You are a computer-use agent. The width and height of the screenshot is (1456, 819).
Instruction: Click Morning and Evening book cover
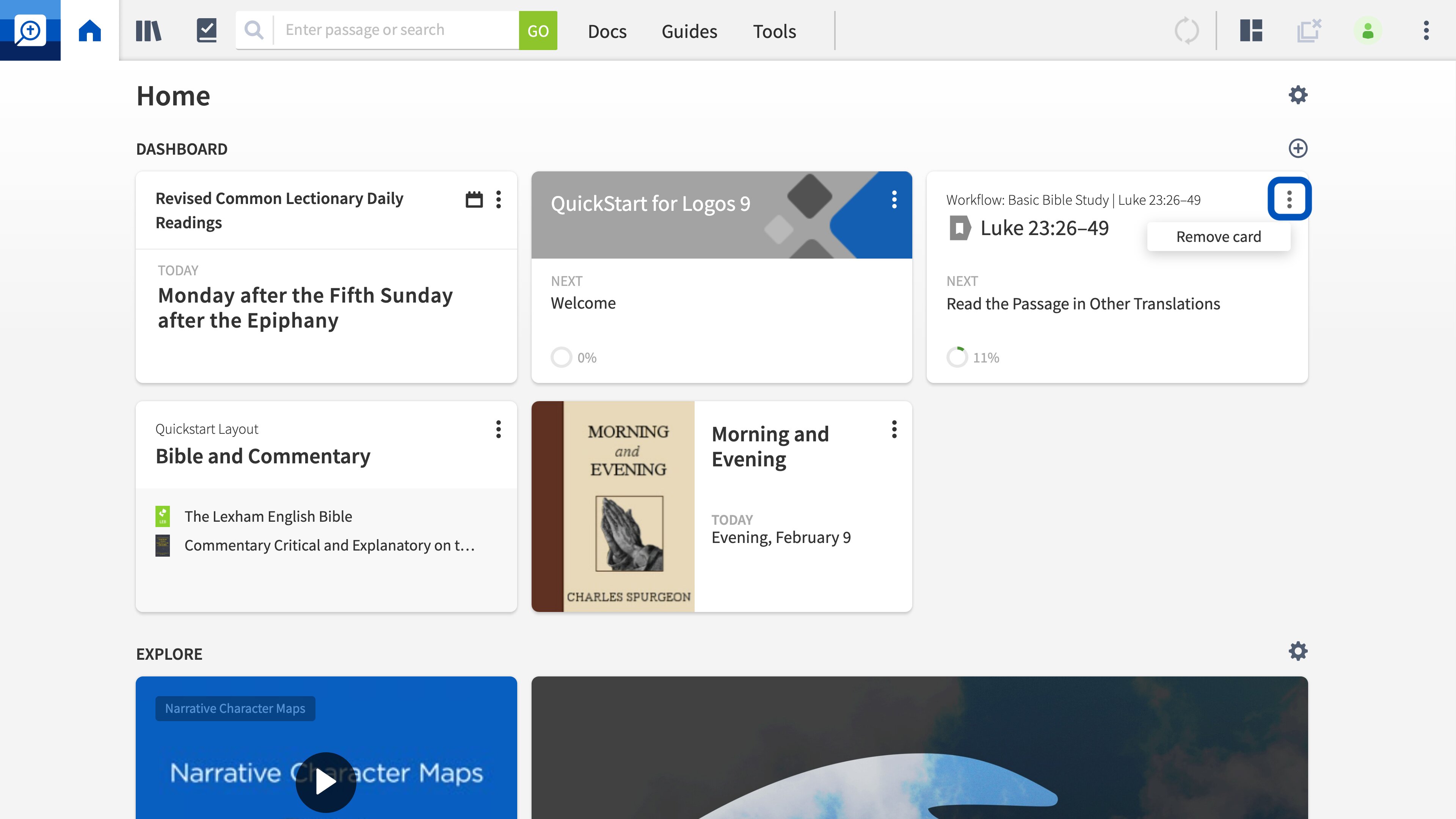613,507
